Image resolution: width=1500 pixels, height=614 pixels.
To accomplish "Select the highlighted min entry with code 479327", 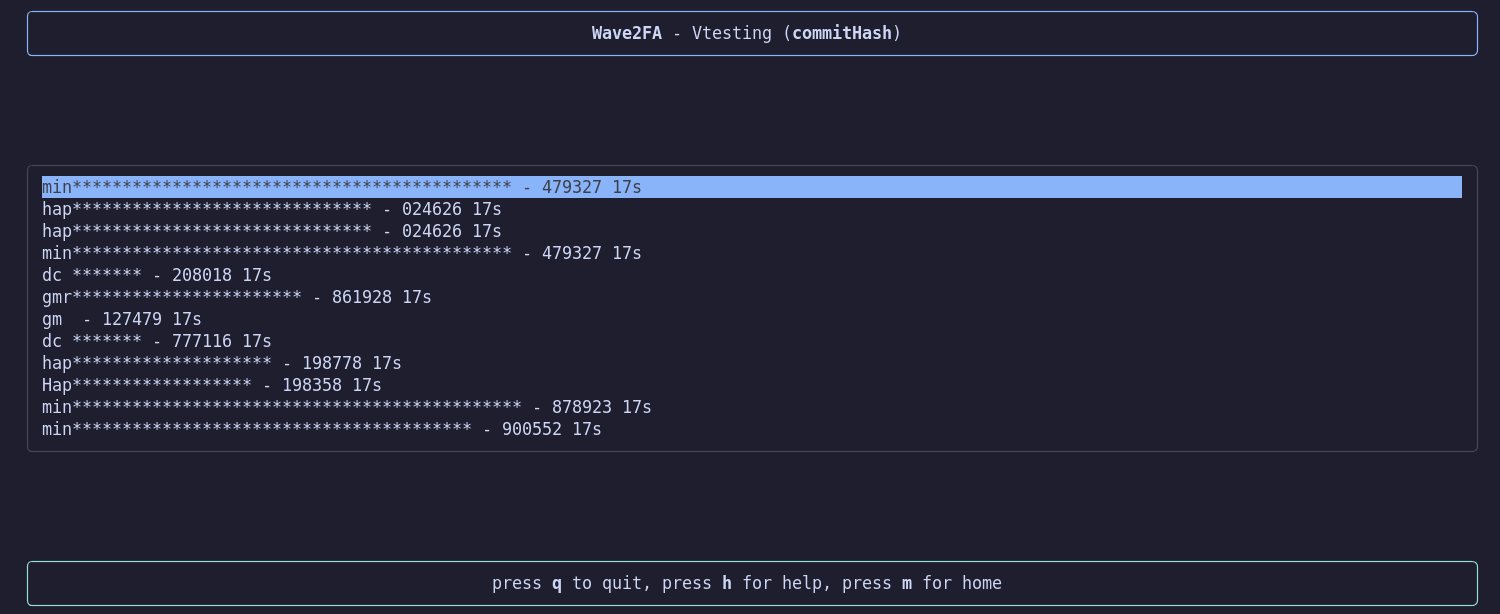I will point(341,187).
